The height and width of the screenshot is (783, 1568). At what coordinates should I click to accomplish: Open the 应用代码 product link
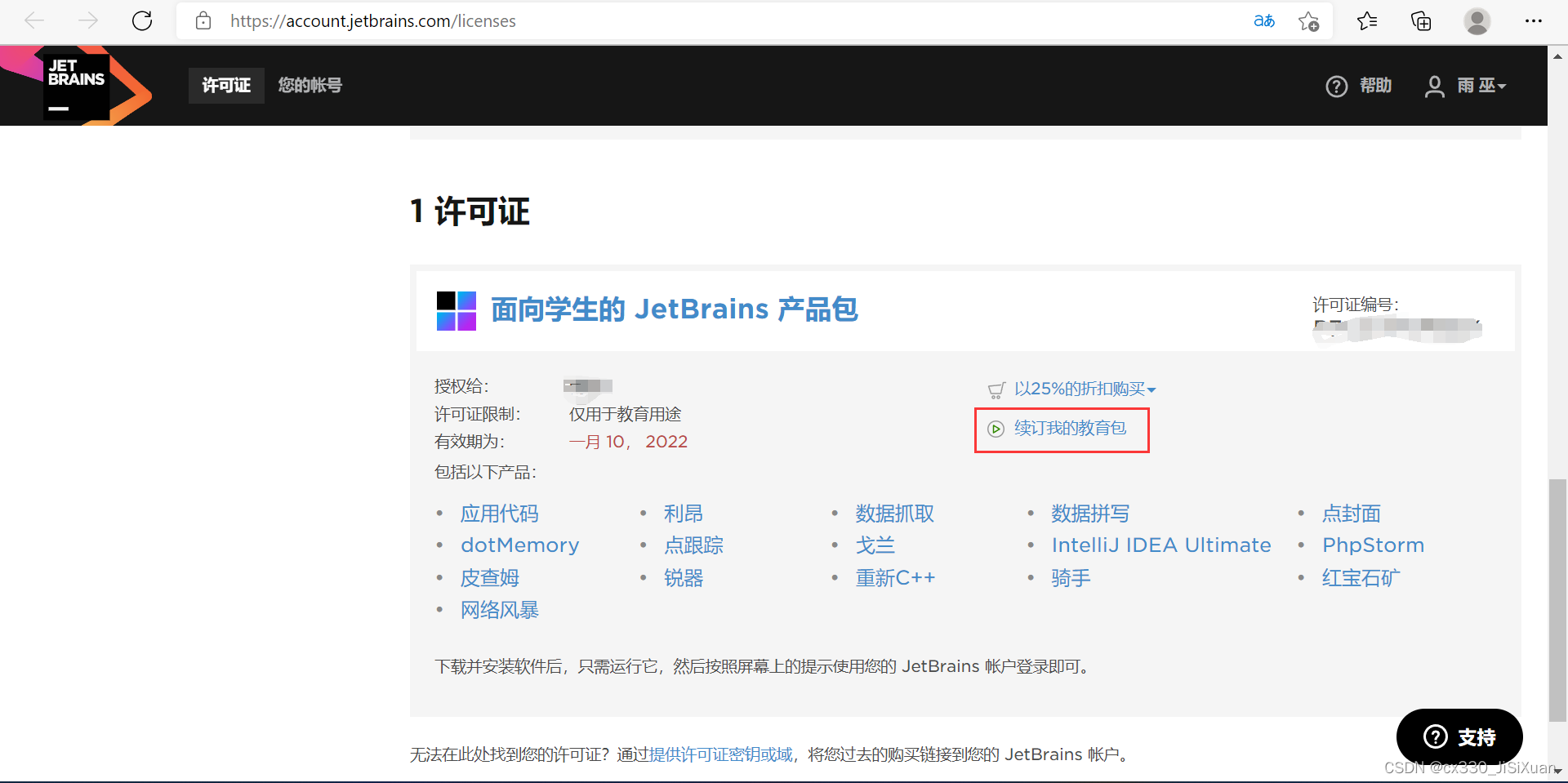pyautogui.click(x=500, y=514)
